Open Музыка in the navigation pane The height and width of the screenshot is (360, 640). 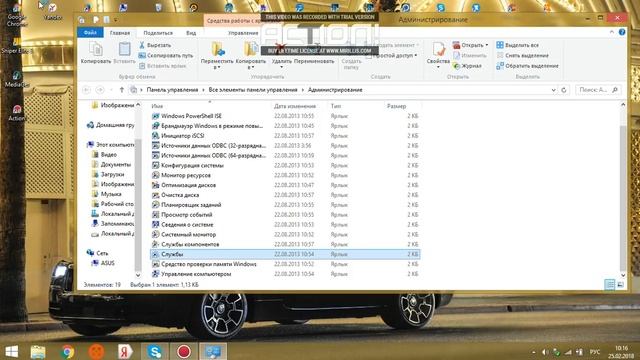pyautogui.click(x=111, y=194)
